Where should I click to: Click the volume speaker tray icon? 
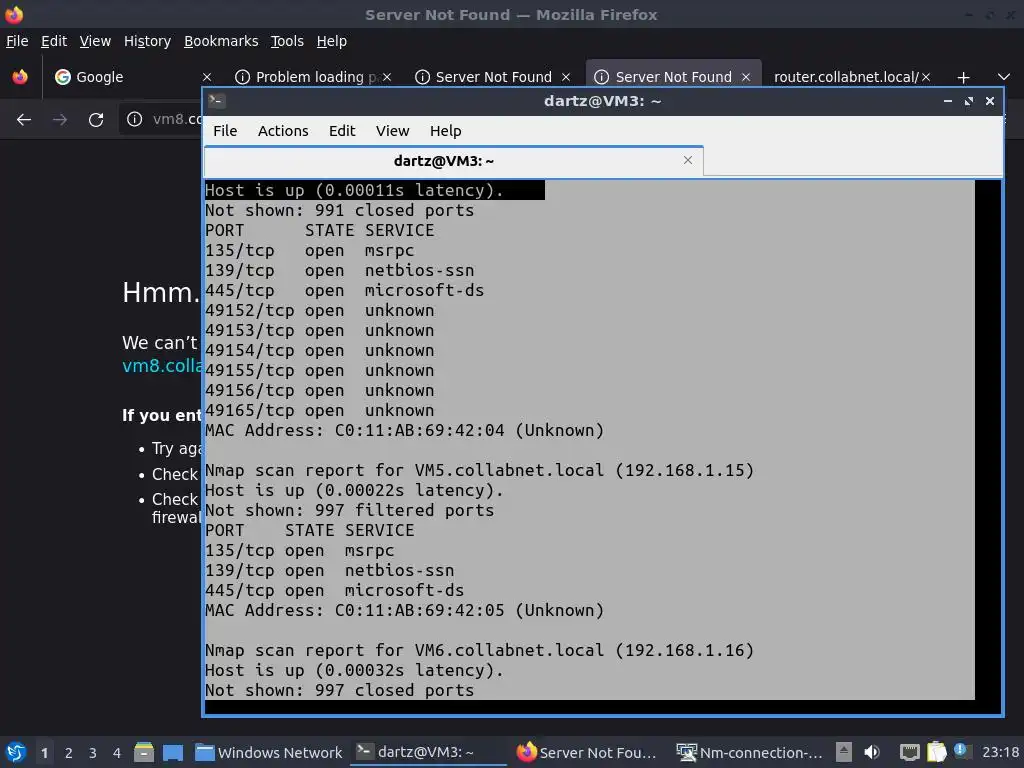872,752
